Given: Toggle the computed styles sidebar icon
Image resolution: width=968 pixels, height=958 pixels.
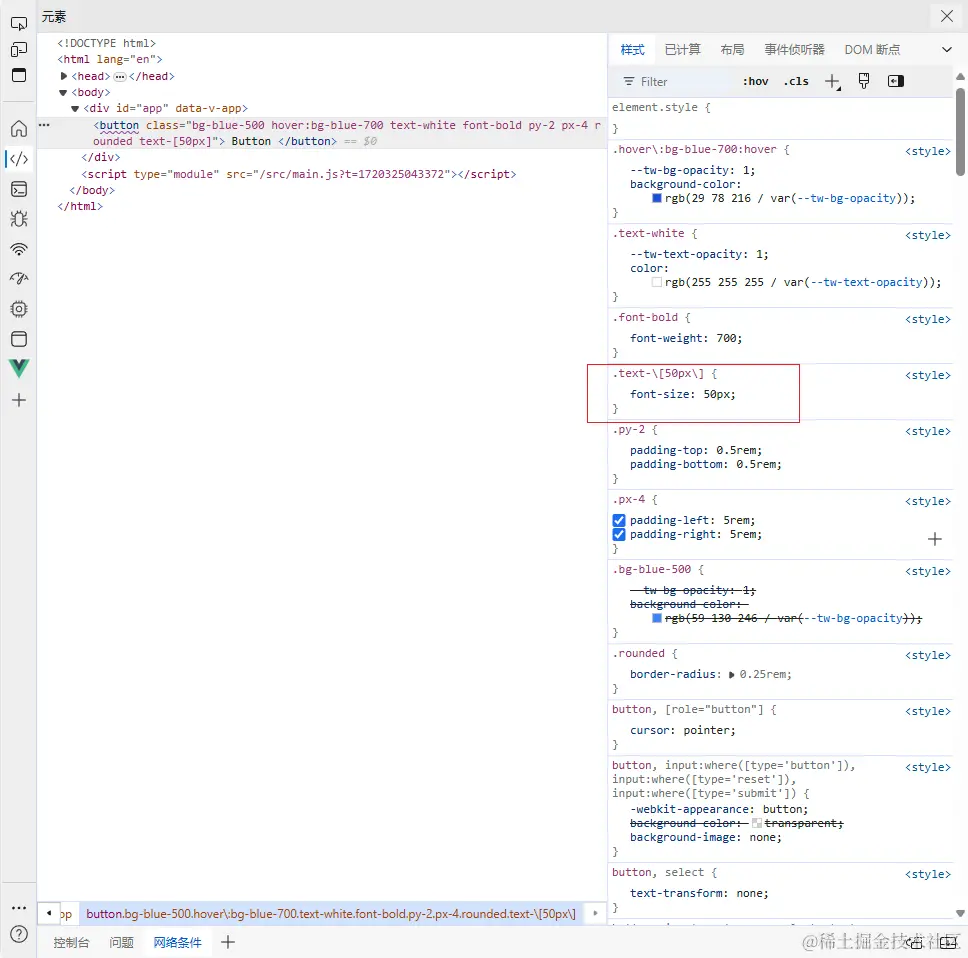Looking at the screenshot, I should [x=896, y=81].
